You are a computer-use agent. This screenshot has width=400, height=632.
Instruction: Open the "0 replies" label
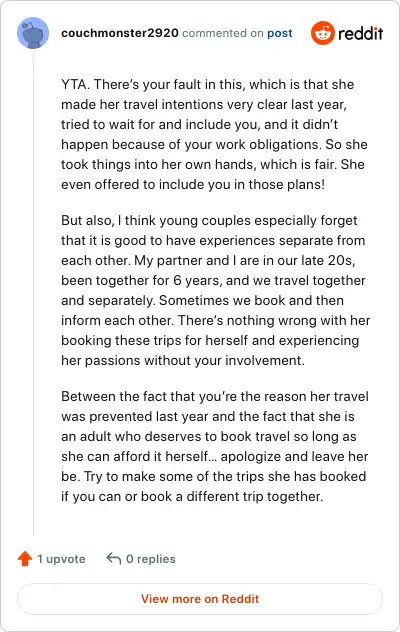[151, 559]
